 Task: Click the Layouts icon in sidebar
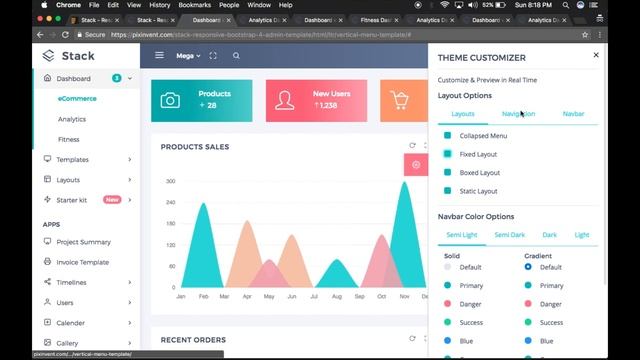pos(47,179)
